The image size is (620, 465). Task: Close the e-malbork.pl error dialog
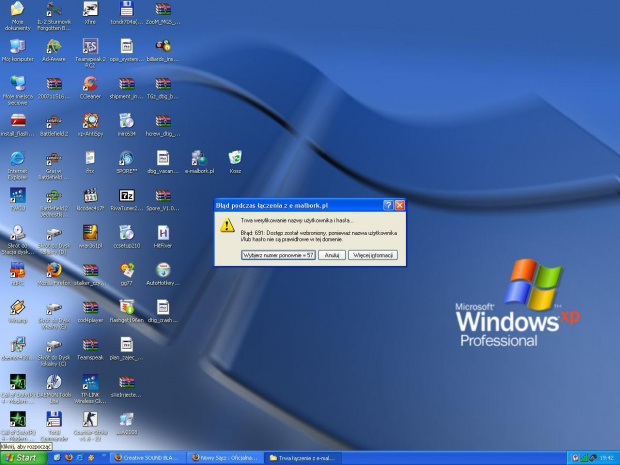tap(400, 205)
